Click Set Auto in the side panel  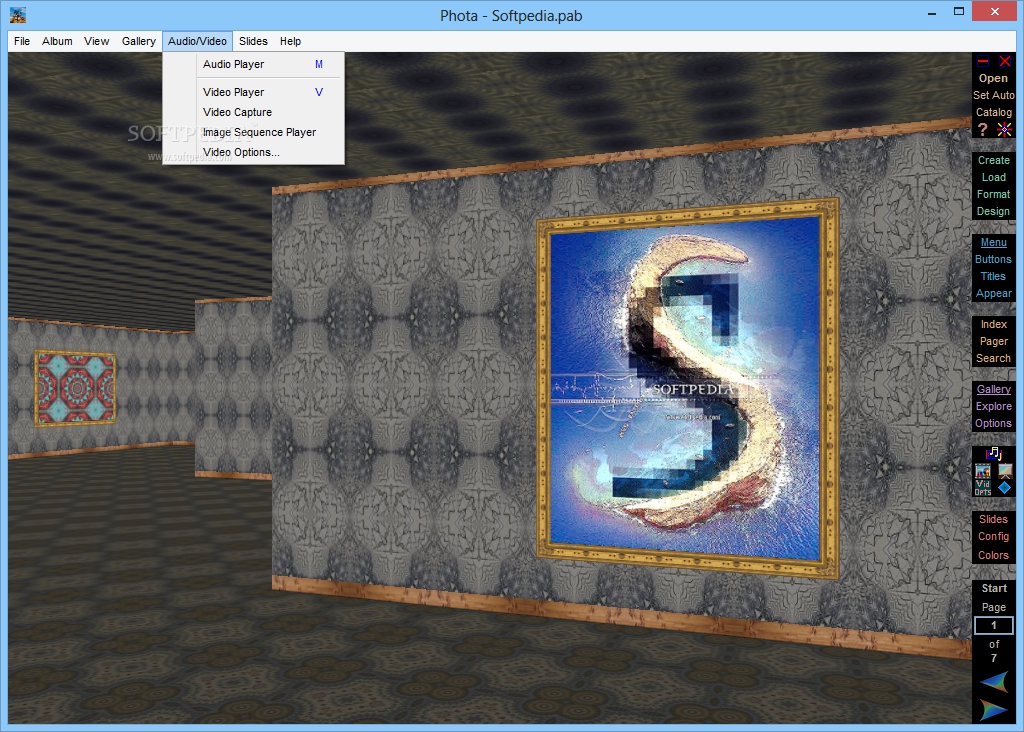pos(993,95)
